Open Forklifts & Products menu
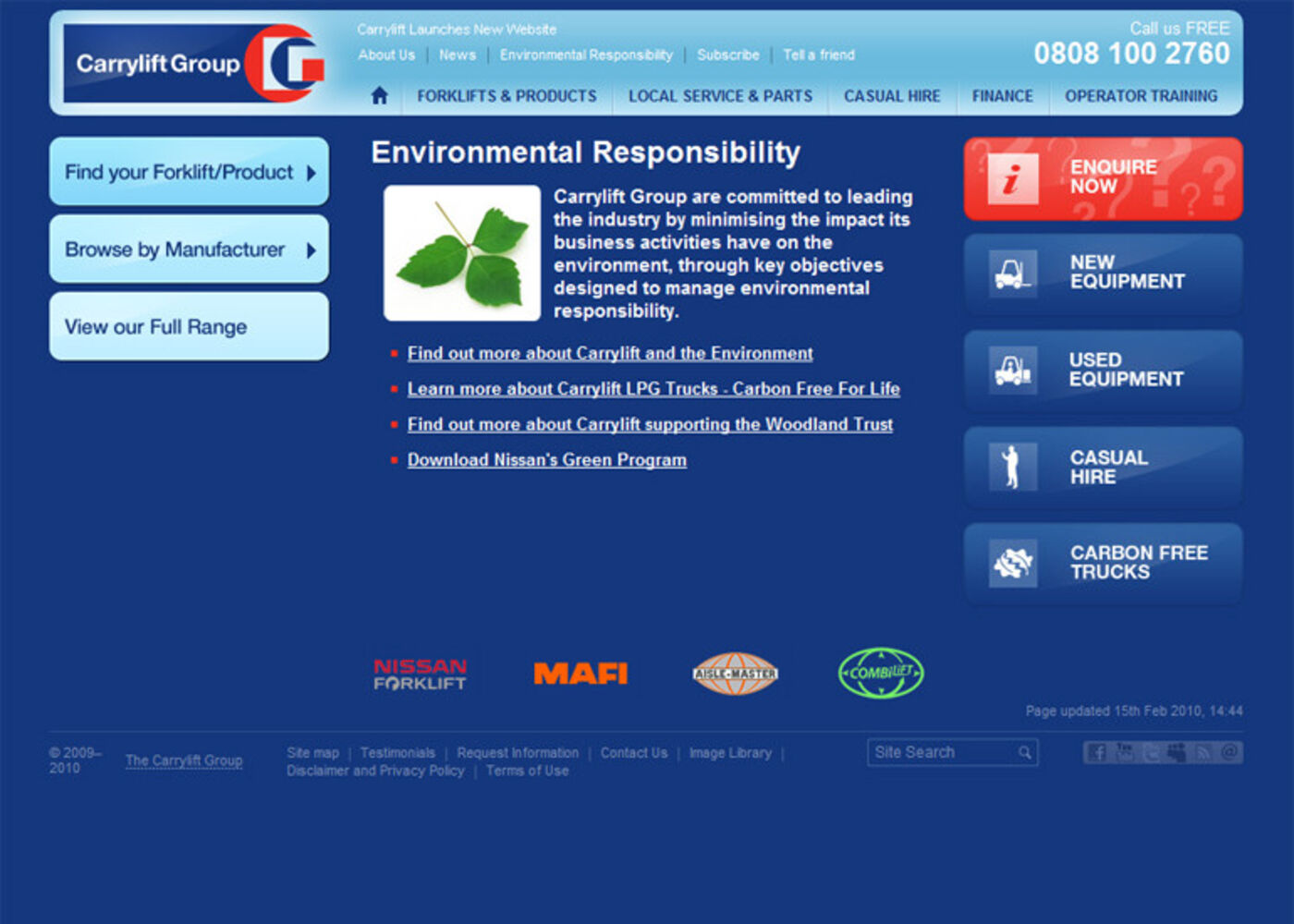 click(x=507, y=96)
